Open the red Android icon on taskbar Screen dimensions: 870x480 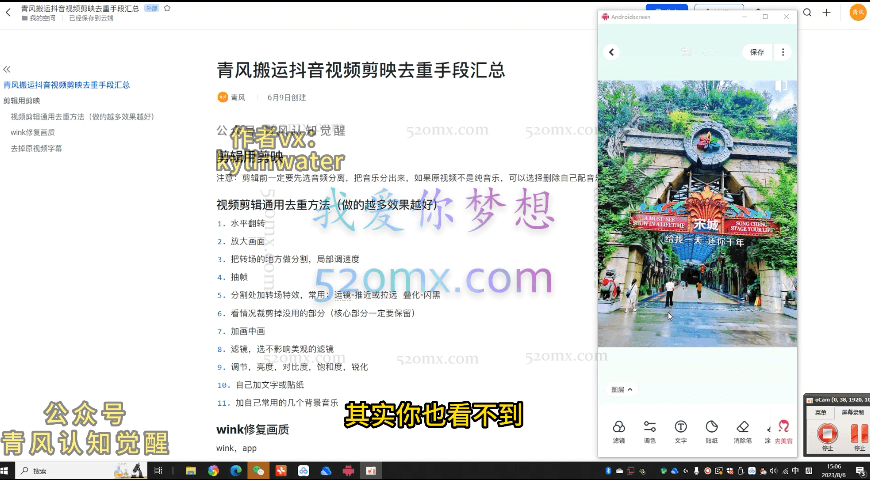(x=348, y=471)
